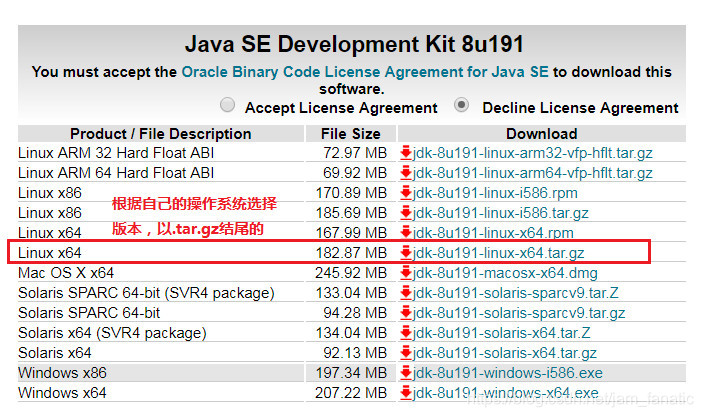This screenshot has width=703, height=417.
Task: Select Solaris x64 (SVR4 package) text
Action: (112, 333)
